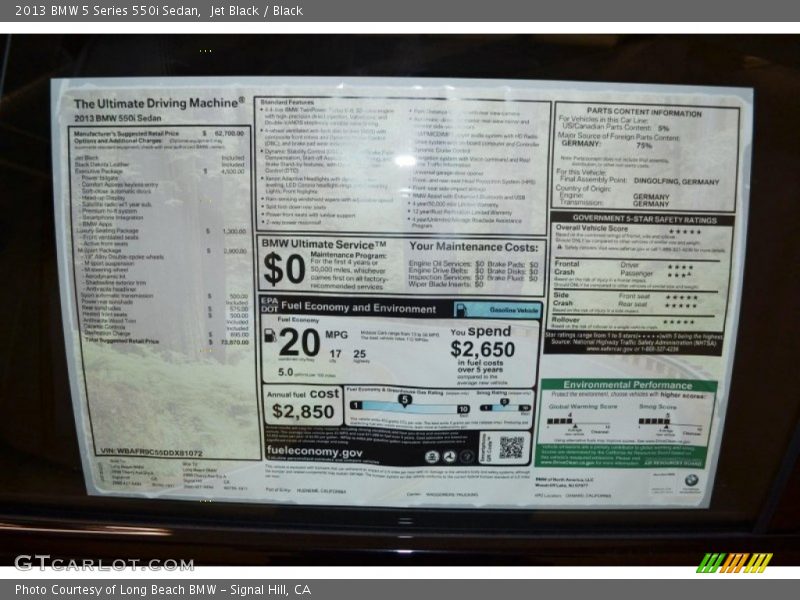Click the fuel pump icon beside 20 MPG
800x600 pixels.
(270, 335)
